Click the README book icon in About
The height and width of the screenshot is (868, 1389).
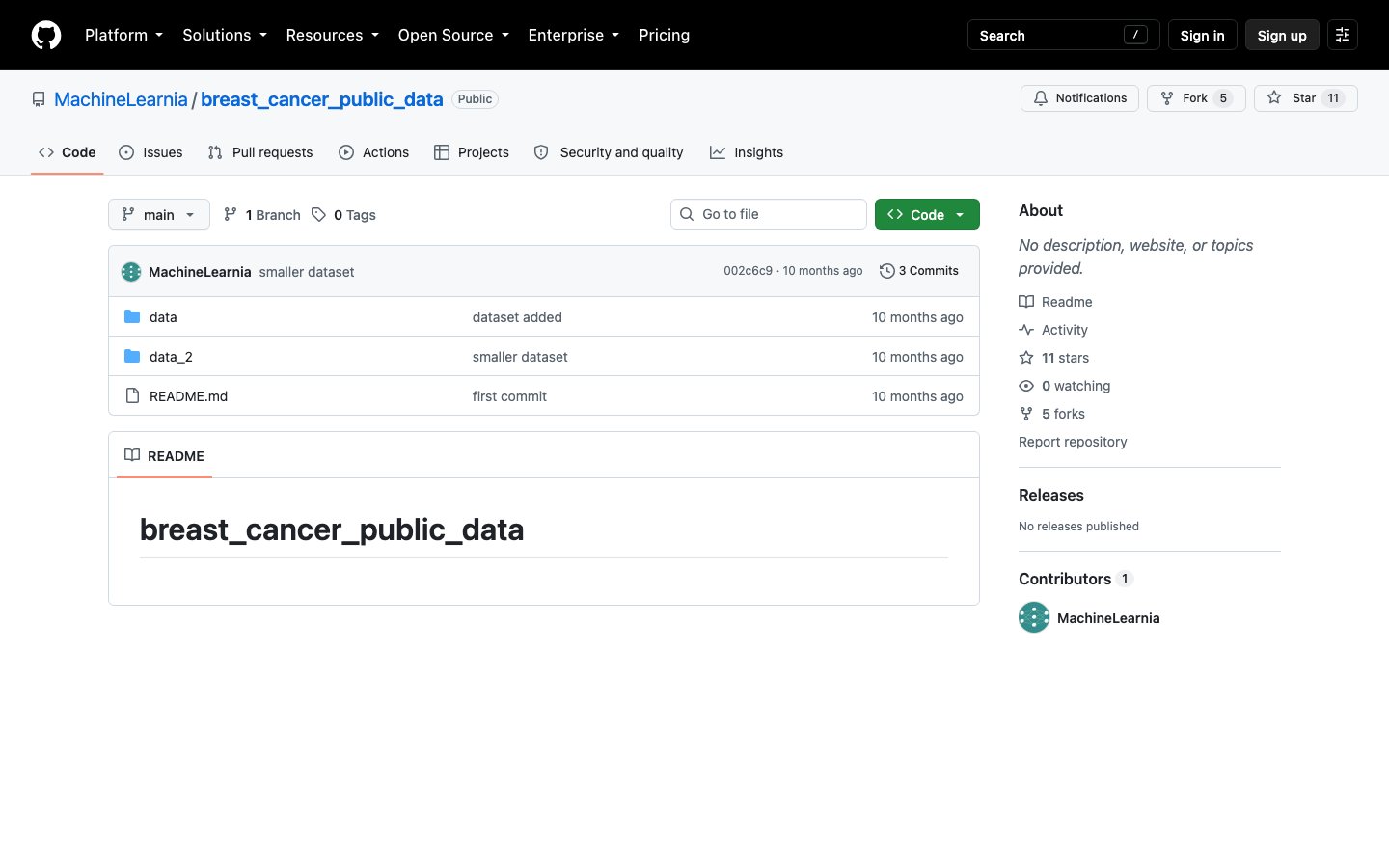click(x=1026, y=302)
